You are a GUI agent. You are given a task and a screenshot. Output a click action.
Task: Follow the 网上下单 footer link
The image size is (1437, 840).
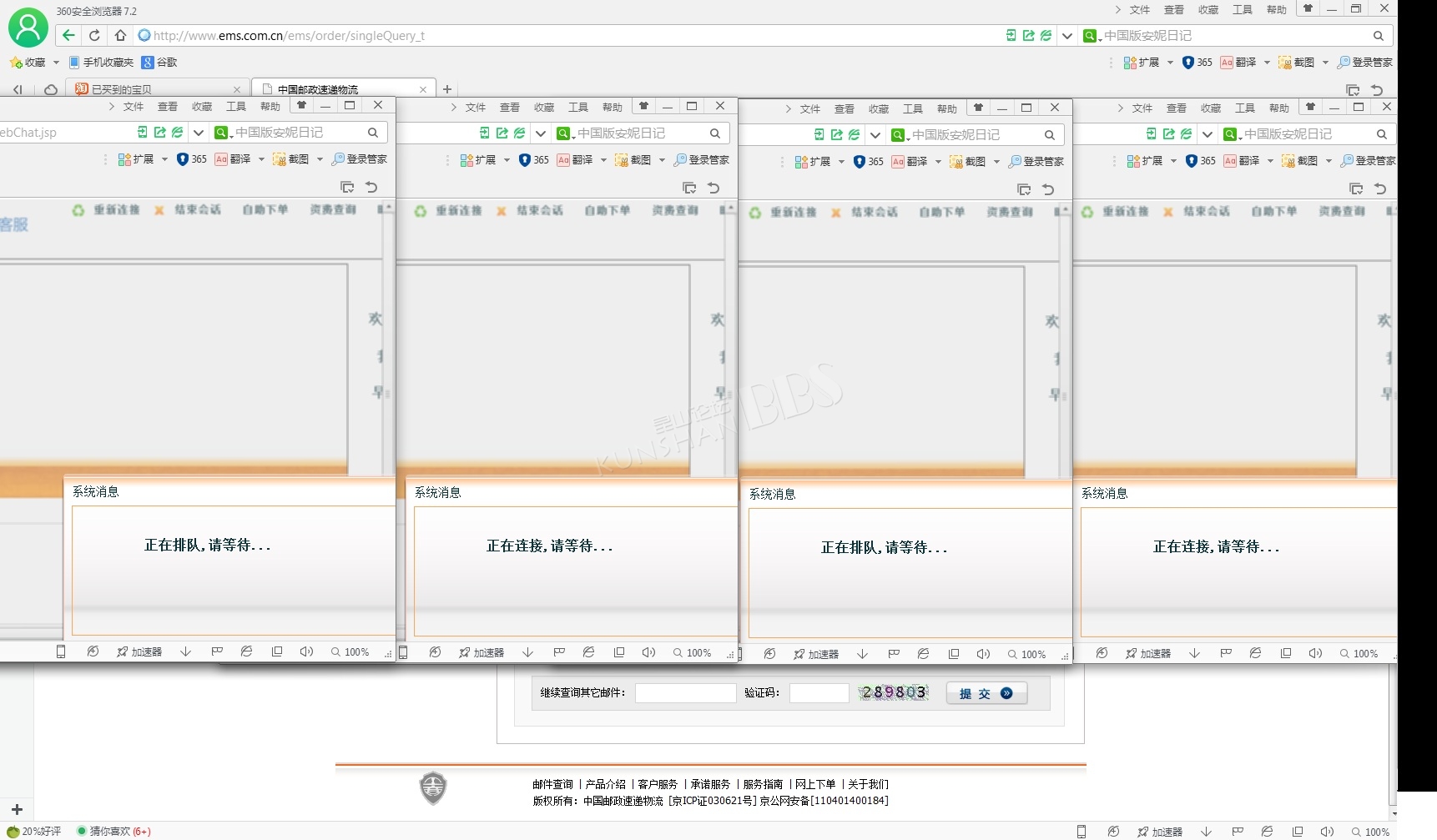(814, 784)
